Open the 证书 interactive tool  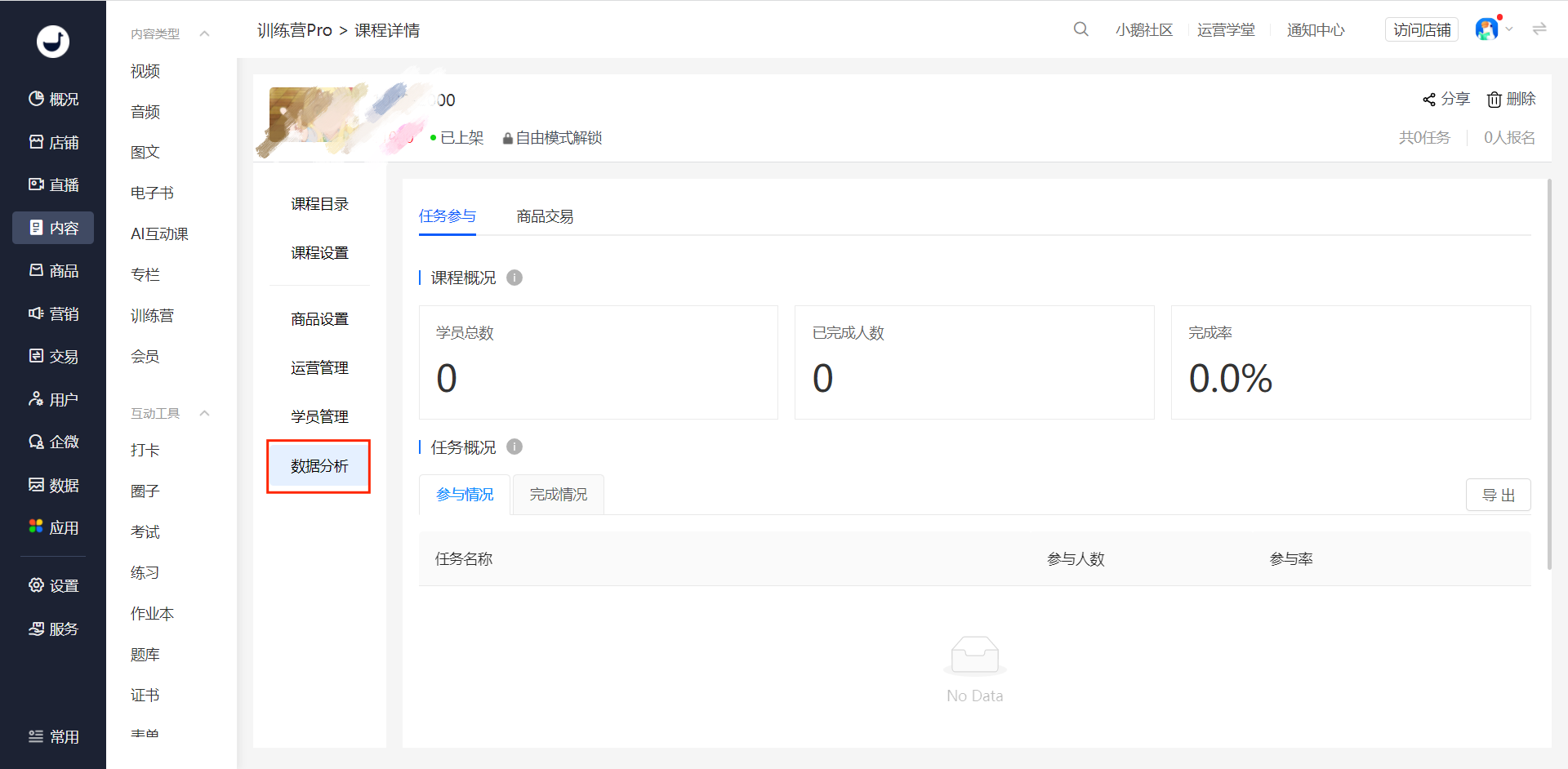pyautogui.click(x=145, y=695)
